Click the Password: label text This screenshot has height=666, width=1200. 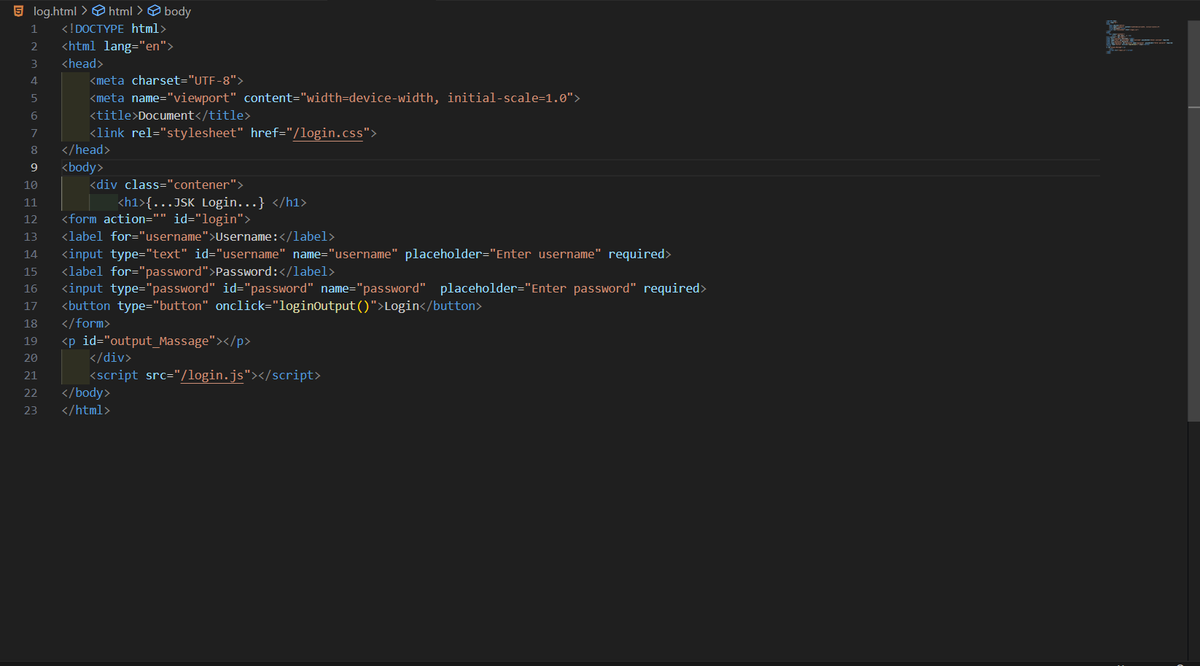click(247, 271)
